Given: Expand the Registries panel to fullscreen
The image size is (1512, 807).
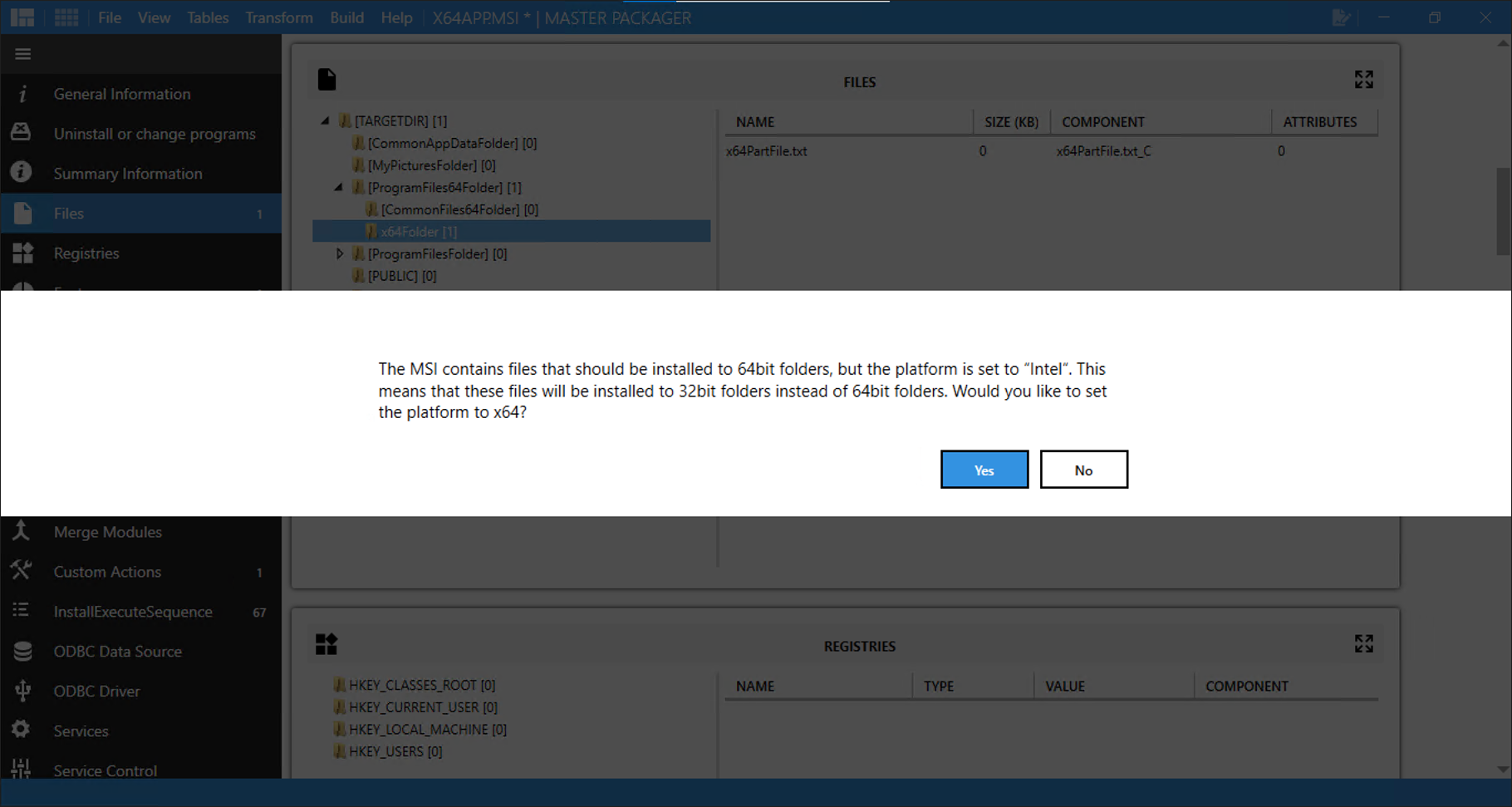Looking at the screenshot, I should [1363, 643].
